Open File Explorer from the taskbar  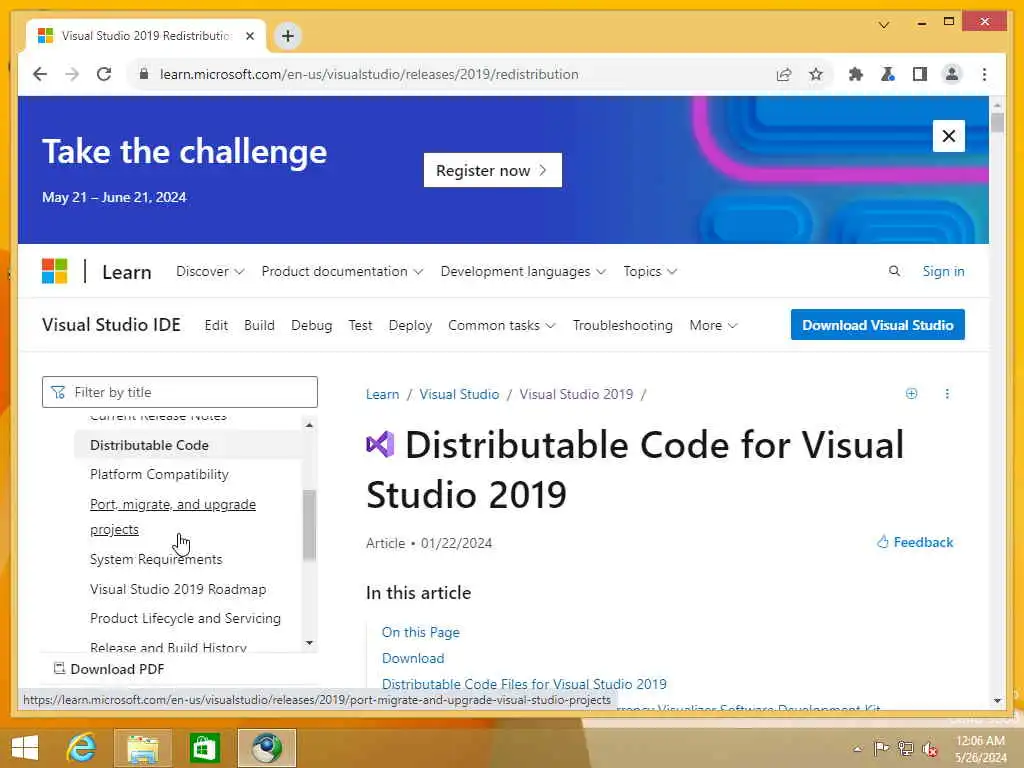coord(143,748)
